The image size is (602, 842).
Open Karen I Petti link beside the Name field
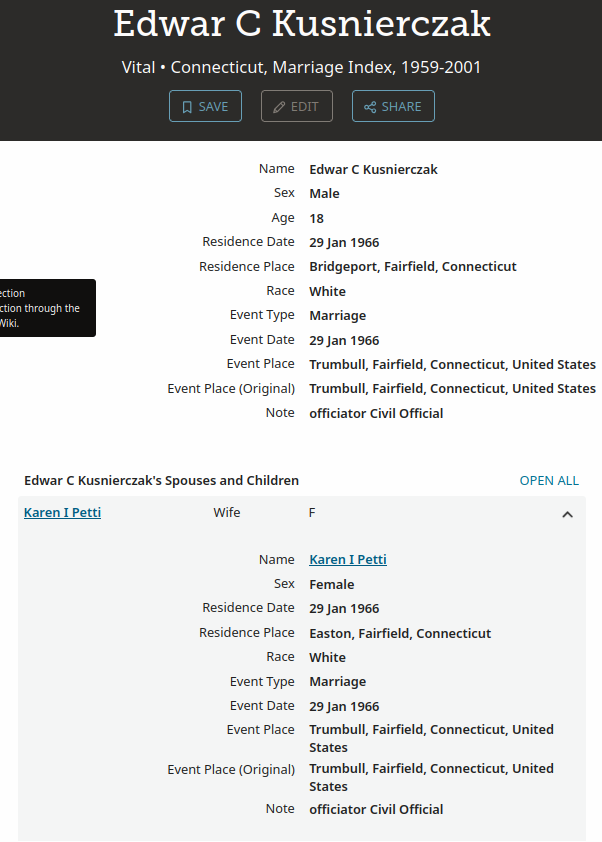348,560
